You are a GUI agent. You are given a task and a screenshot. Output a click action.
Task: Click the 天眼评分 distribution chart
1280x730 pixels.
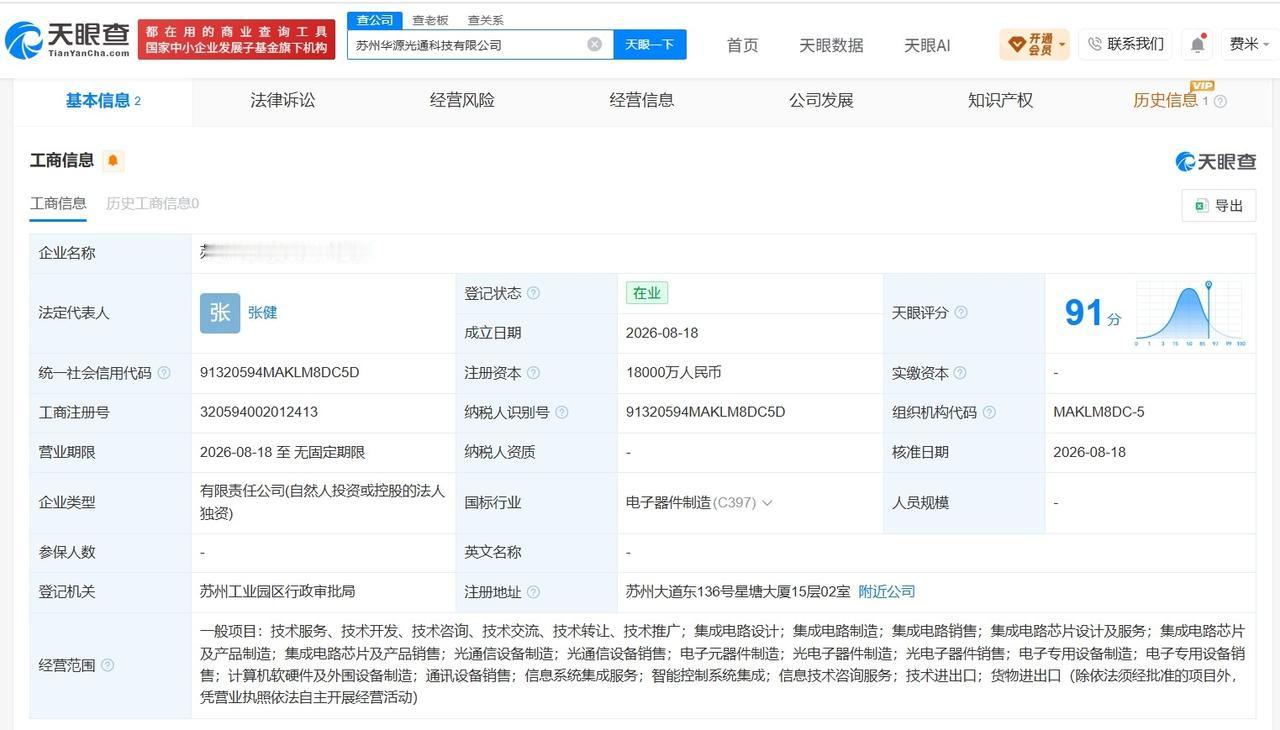click(x=1190, y=313)
